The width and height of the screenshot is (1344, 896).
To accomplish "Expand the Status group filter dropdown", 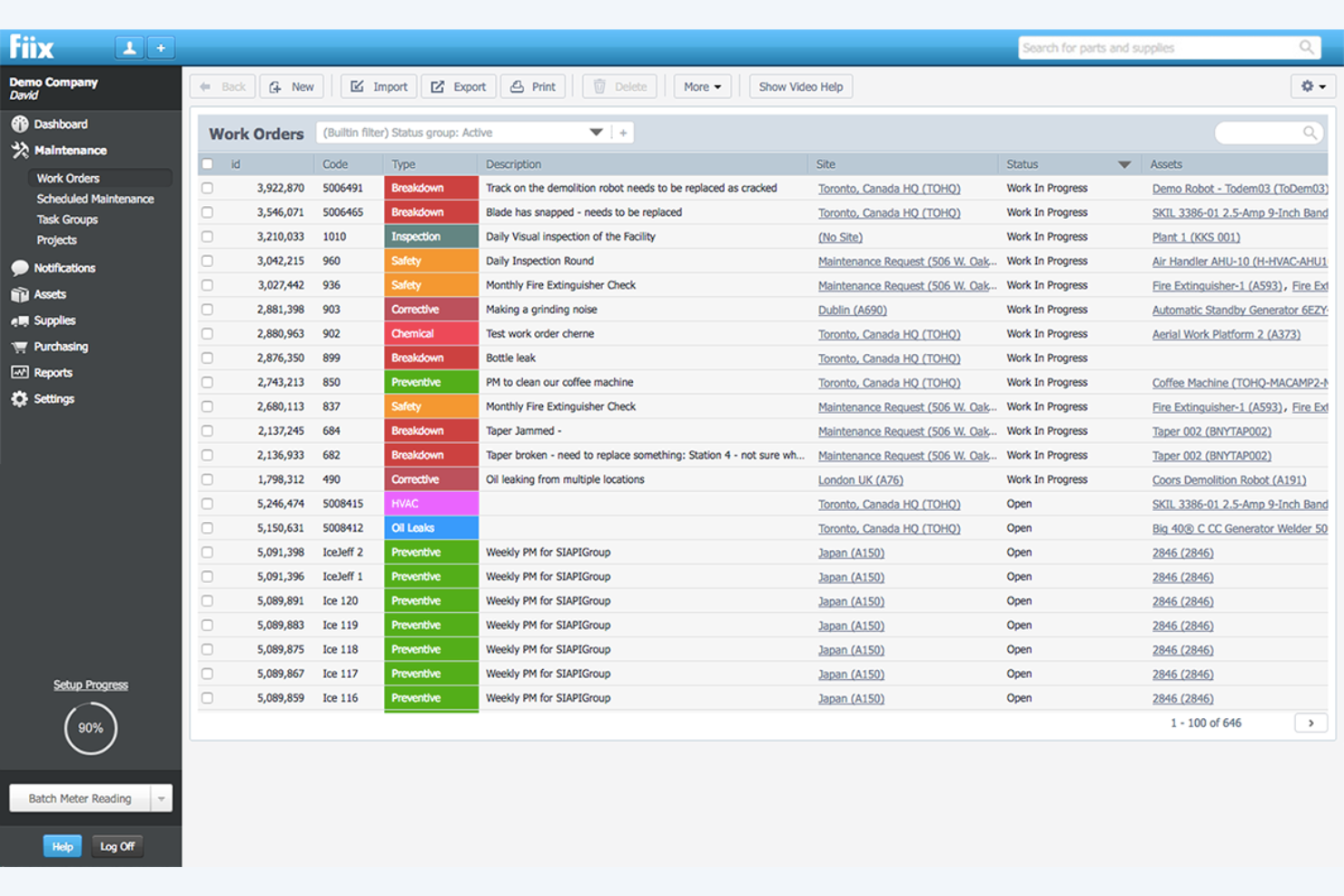I will [596, 133].
